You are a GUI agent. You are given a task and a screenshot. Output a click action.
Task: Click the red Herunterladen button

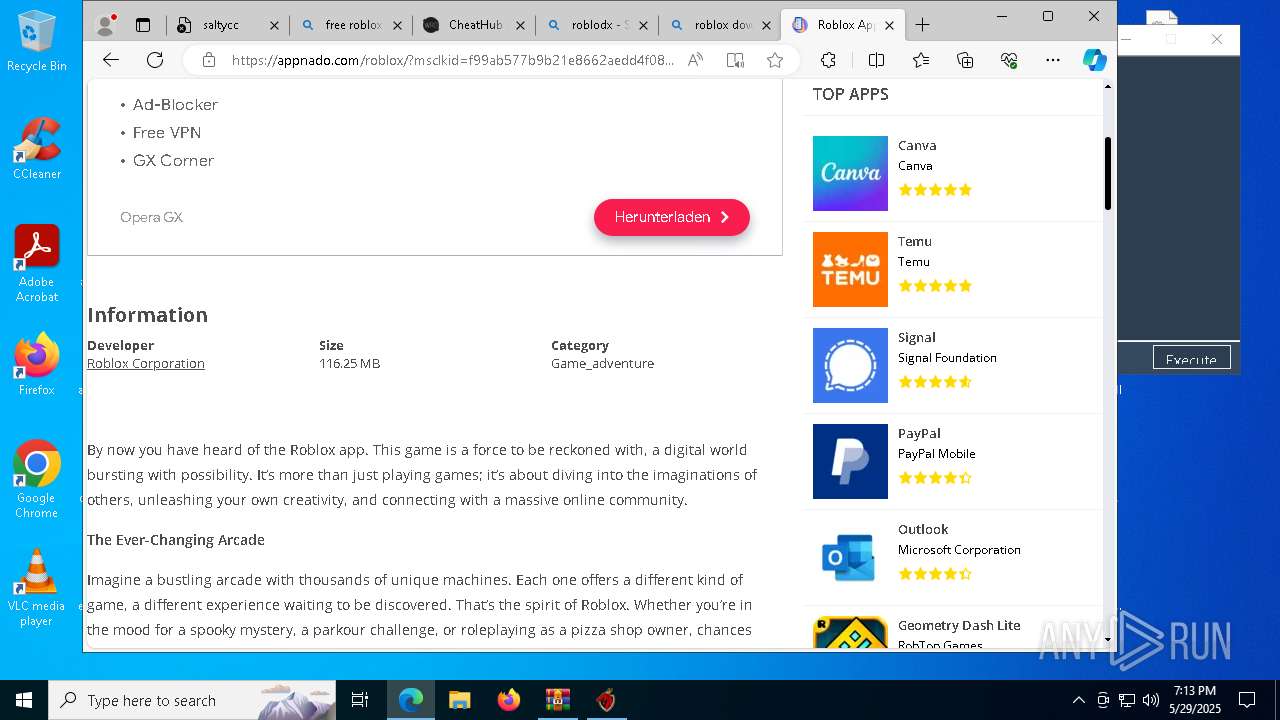[x=672, y=217]
